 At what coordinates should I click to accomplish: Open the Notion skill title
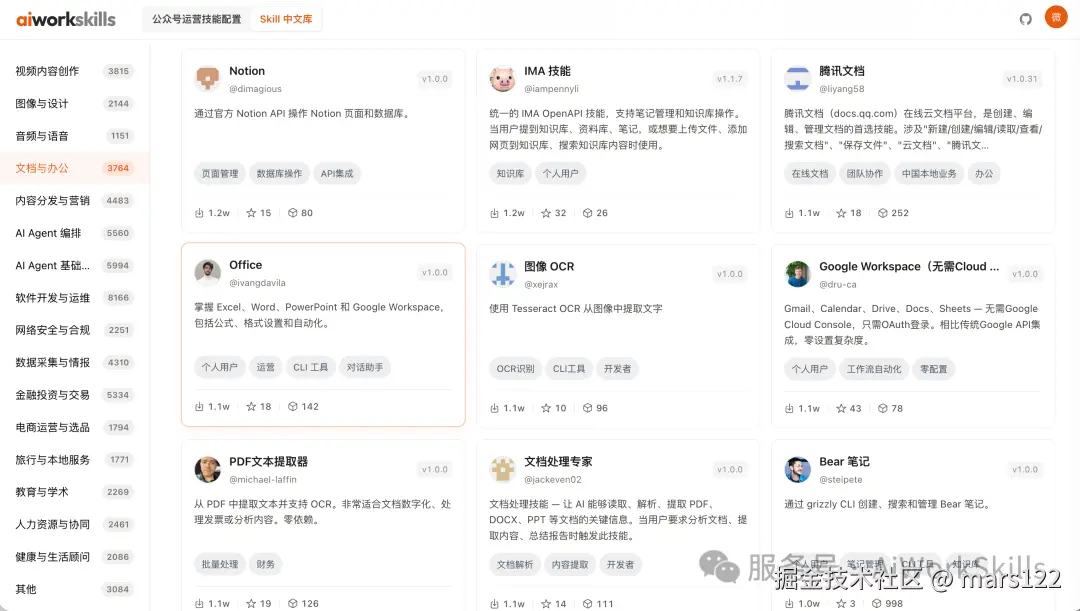tap(247, 71)
